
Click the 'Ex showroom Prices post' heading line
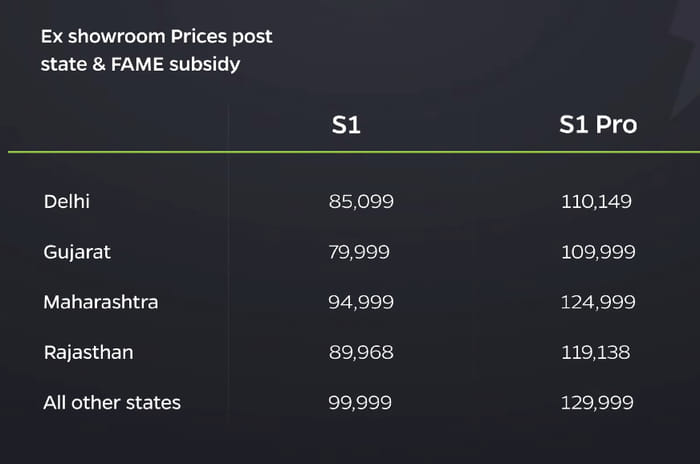(x=156, y=37)
